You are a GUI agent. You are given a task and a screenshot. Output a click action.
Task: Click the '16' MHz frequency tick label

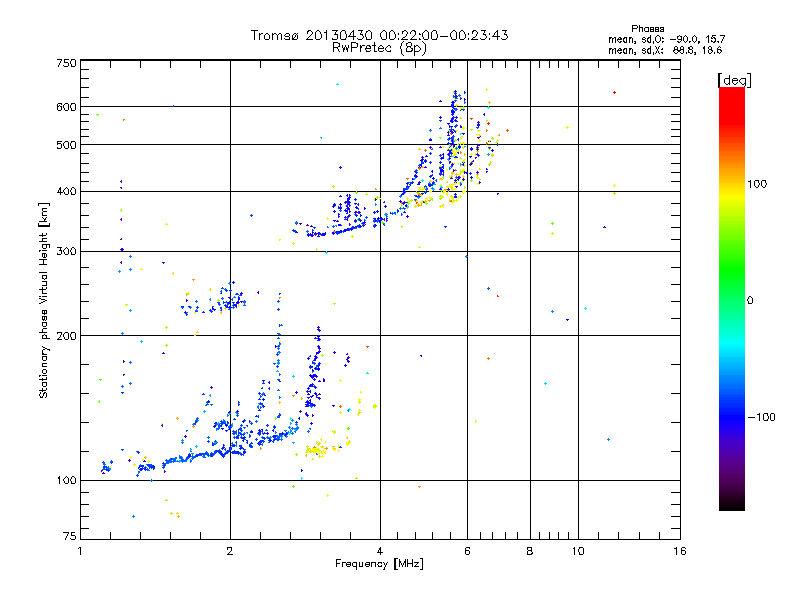[680, 551]
